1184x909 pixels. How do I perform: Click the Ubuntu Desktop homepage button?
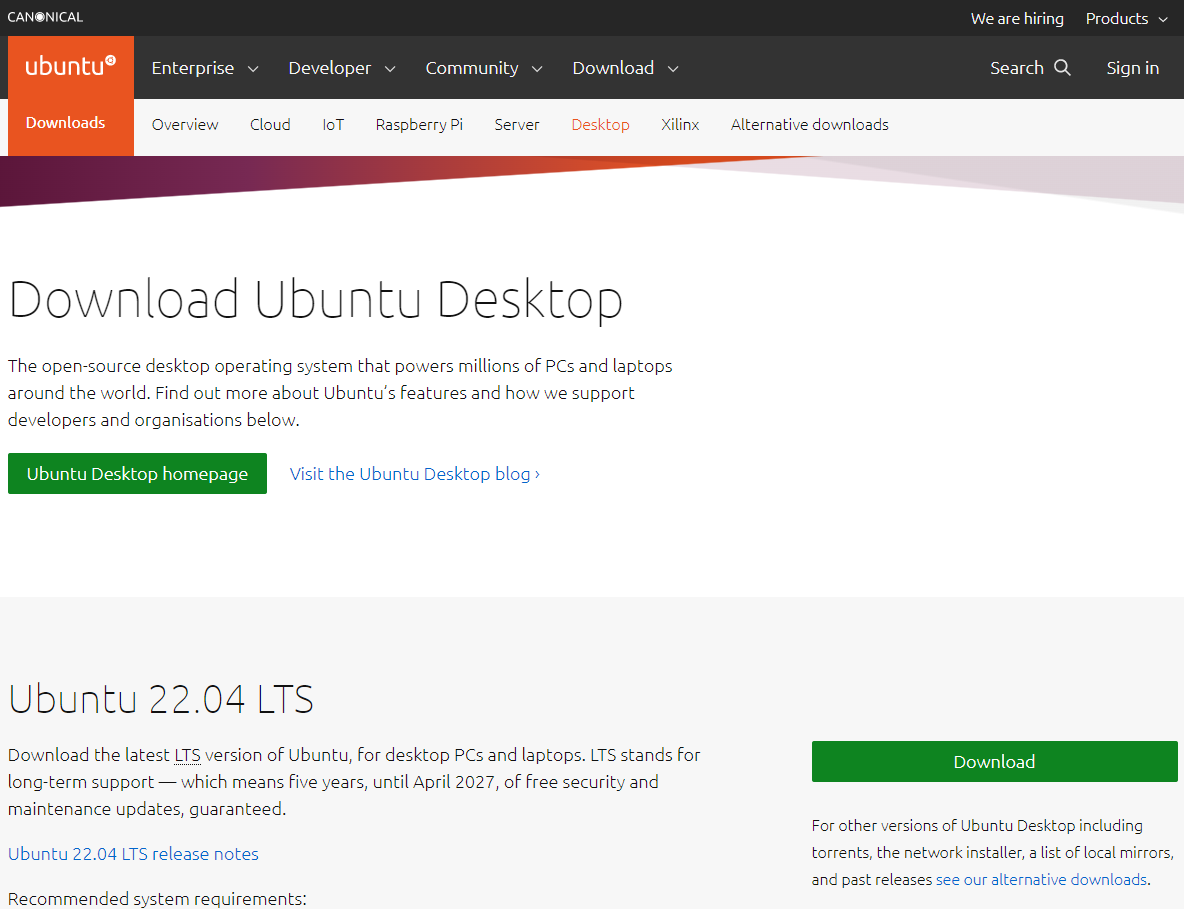tap(137, 473)
